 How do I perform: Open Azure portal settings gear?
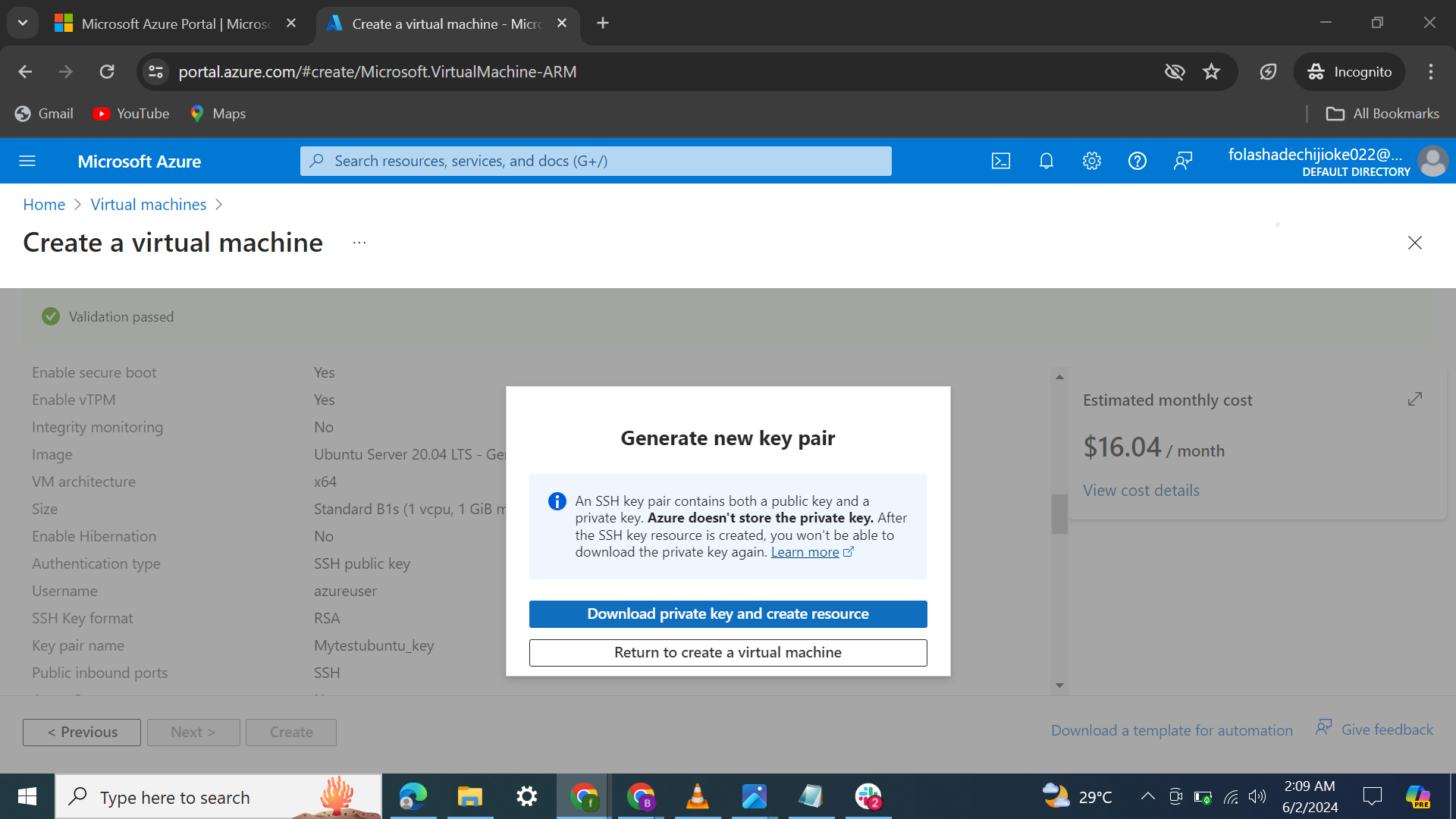pyautogui.click(x=1091, y=161)
